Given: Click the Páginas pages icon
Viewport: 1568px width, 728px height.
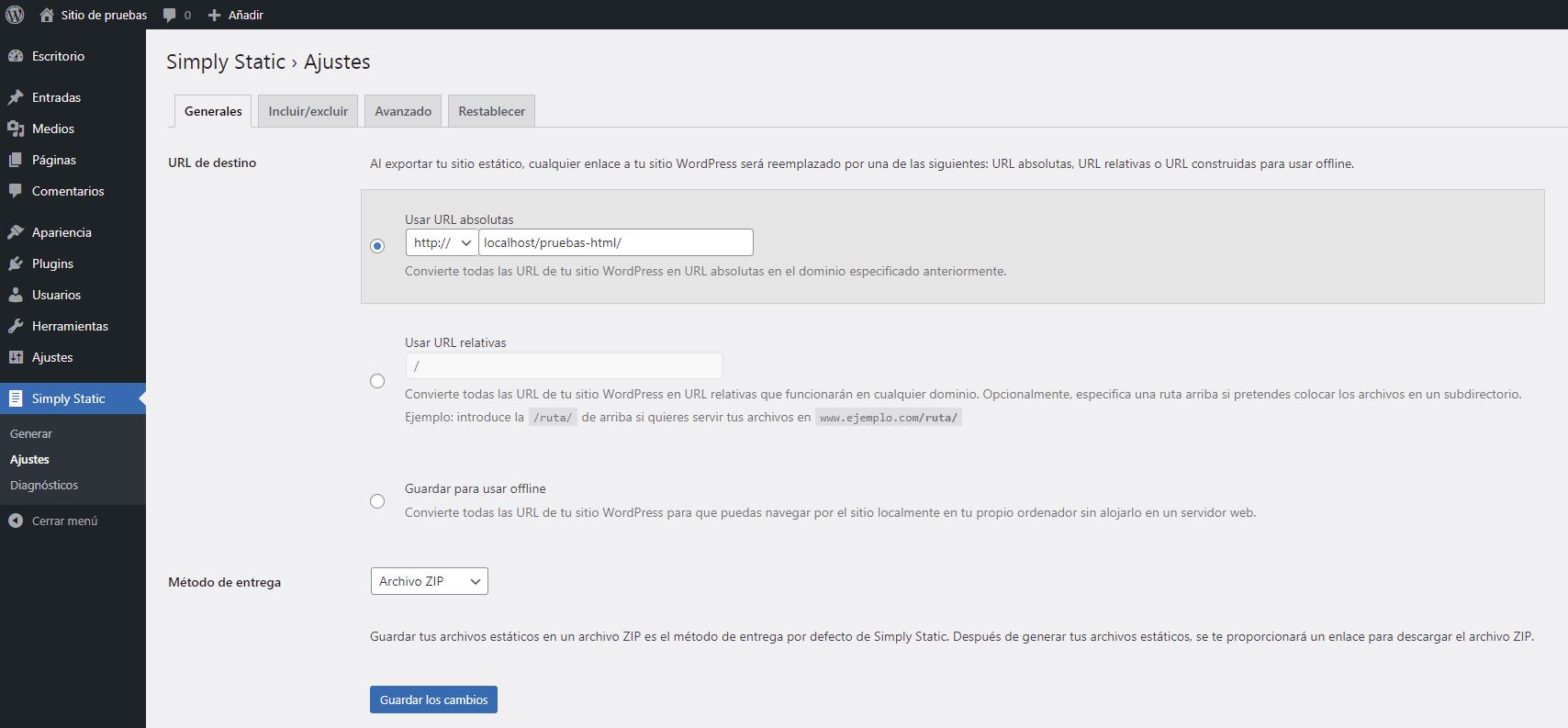Looking at the screenshot, I should coord(16,160).
